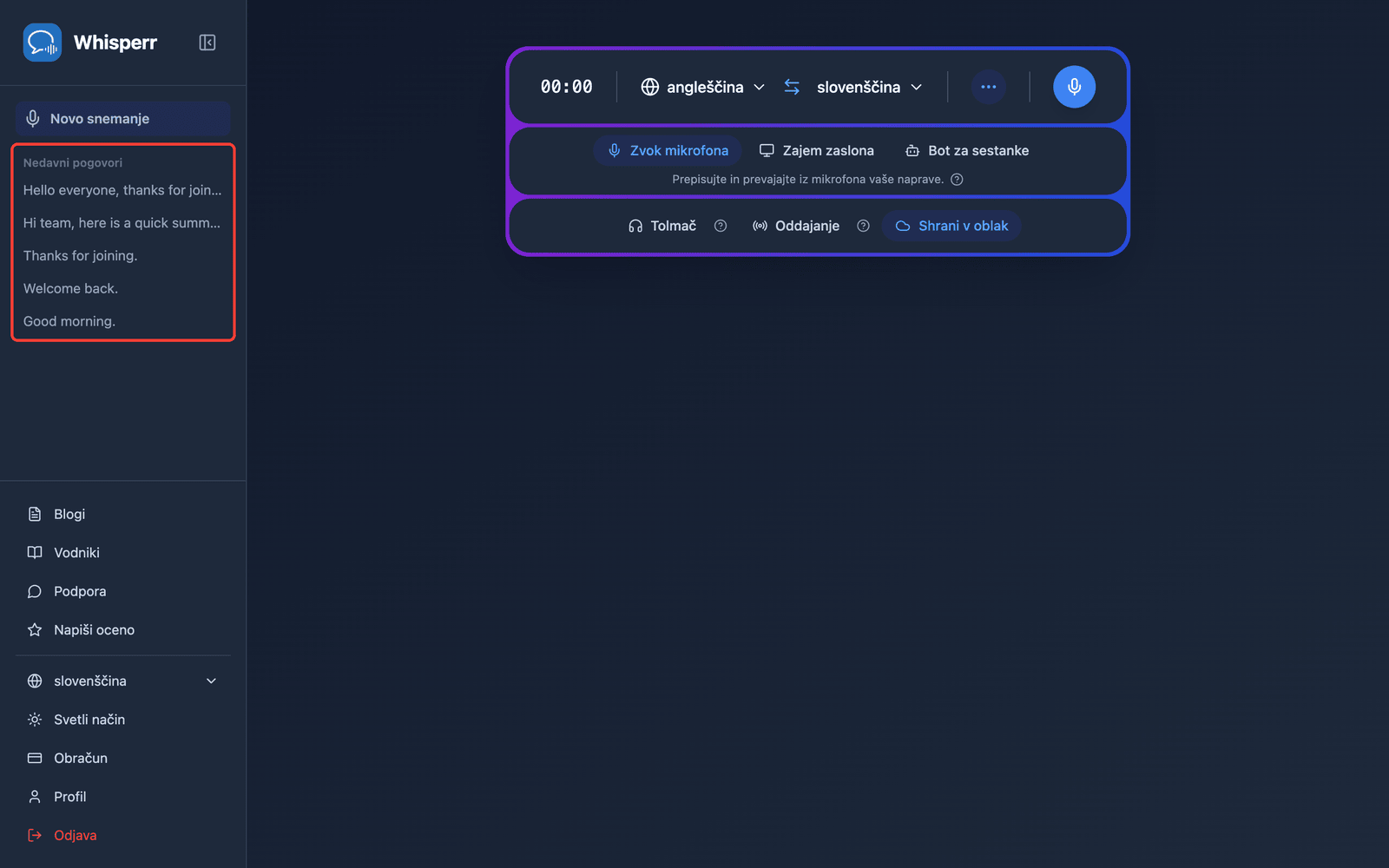1389x868 pixels.
Task: Click the 00:00 recording timer
Action: (x=567, y=87)
